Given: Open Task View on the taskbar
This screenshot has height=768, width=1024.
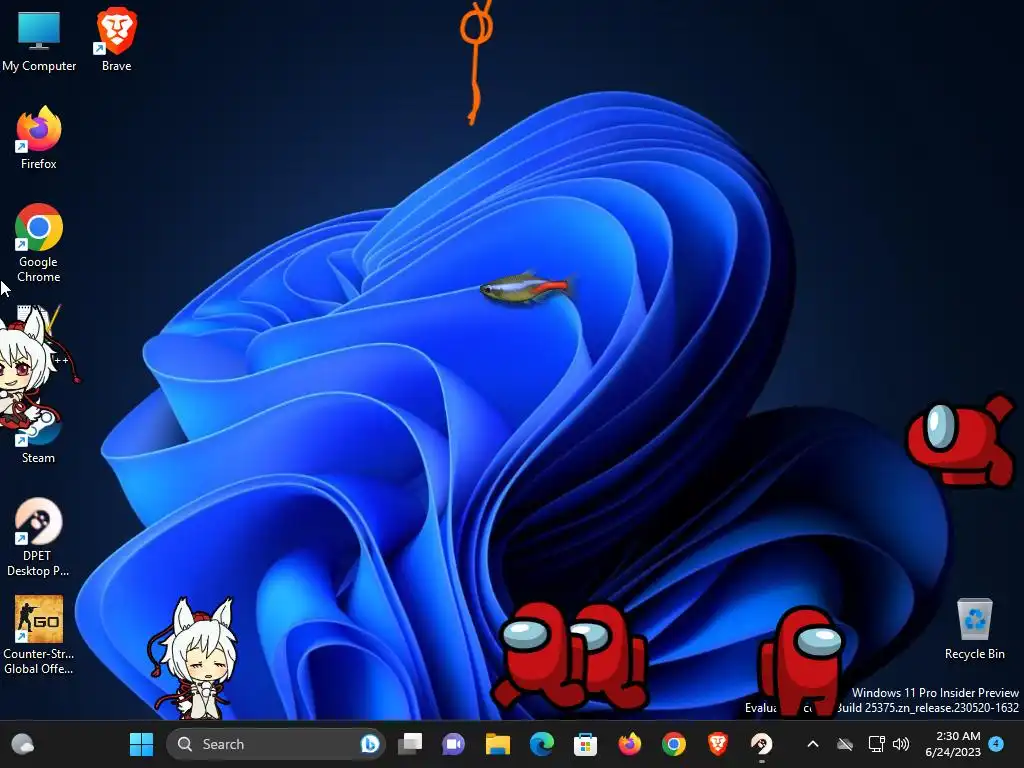Looking at the screenshot, I should [x=410, y=744].
